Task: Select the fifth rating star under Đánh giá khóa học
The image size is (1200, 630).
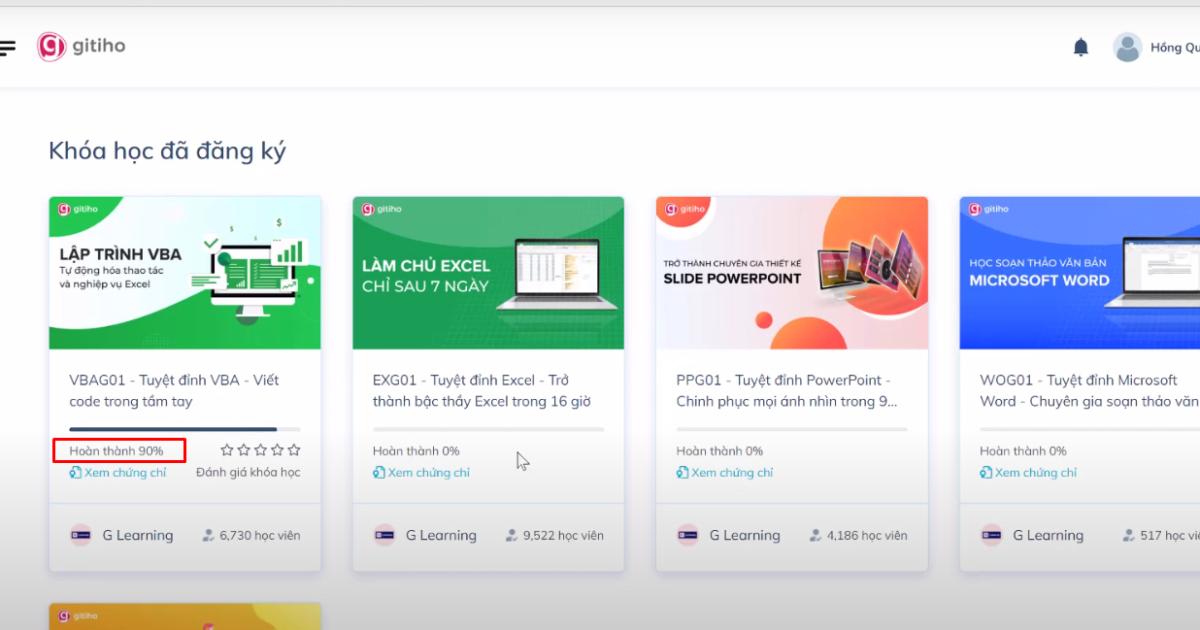Action: coord(294,450)
